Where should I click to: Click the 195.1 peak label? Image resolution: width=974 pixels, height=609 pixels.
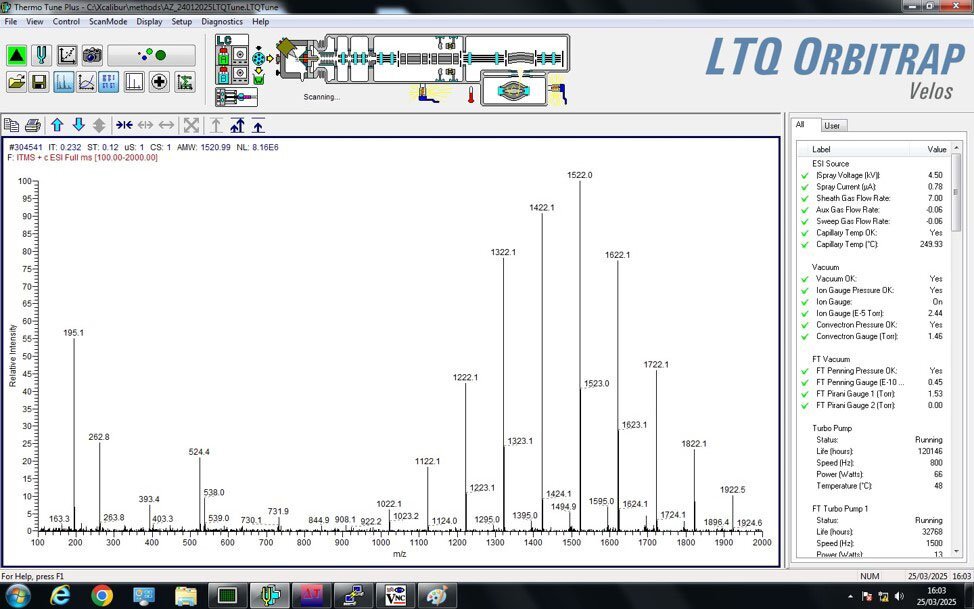(73, 333)
